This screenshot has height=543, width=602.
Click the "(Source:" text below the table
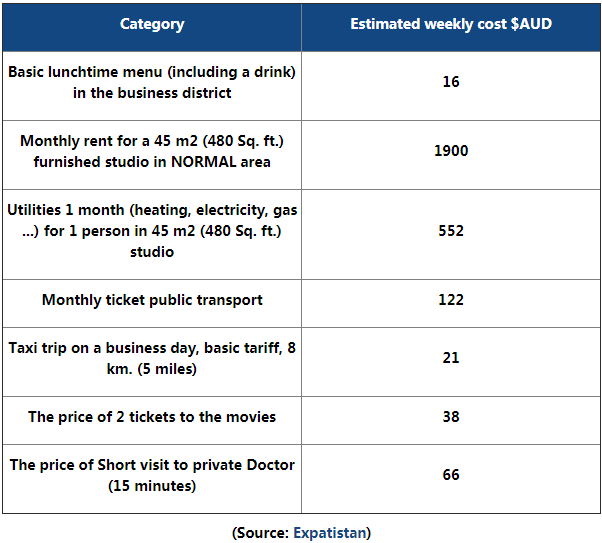tap(261, 533)
